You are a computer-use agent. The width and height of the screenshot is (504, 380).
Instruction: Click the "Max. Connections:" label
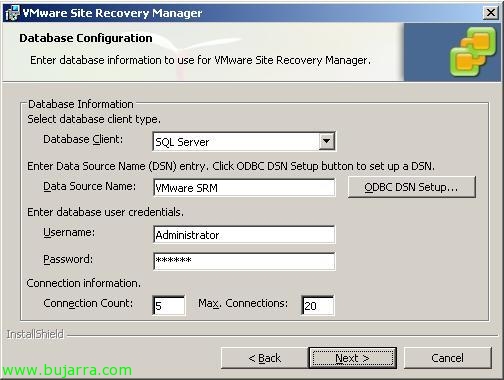(243, 303)
